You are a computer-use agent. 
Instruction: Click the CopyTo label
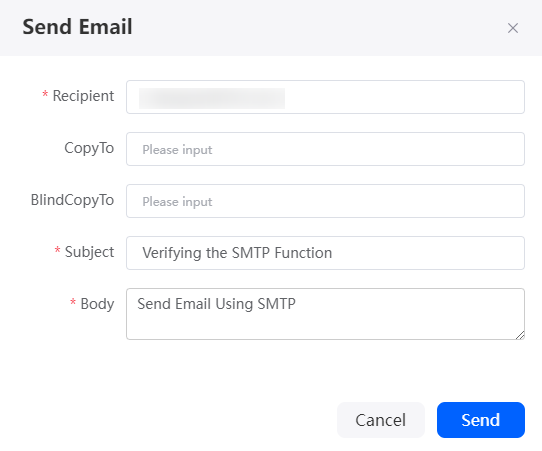coord(89,148)
